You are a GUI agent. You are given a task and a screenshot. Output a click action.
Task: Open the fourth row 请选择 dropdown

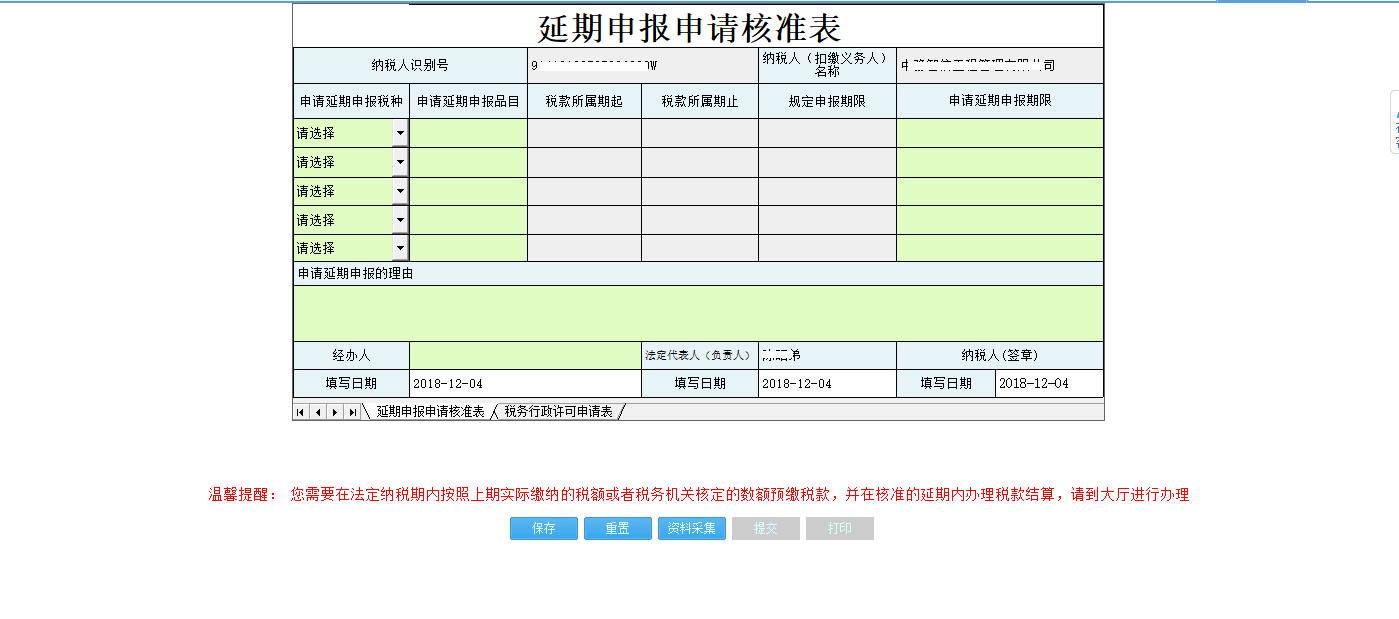click(398, 219)
